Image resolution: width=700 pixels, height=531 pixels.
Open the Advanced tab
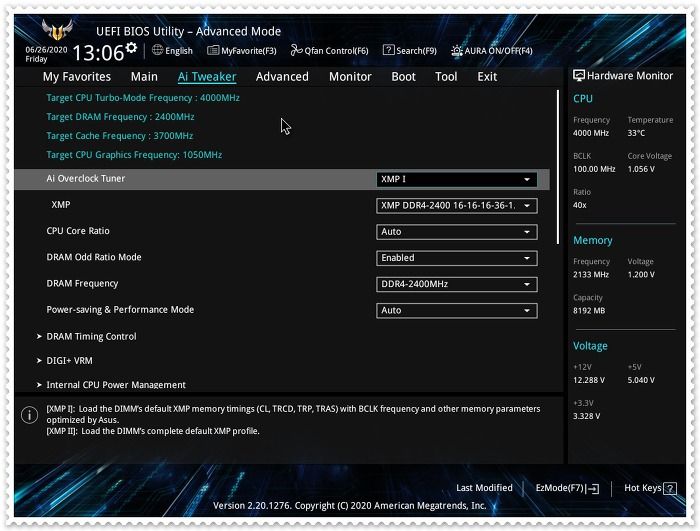click(x=282, y=77)
